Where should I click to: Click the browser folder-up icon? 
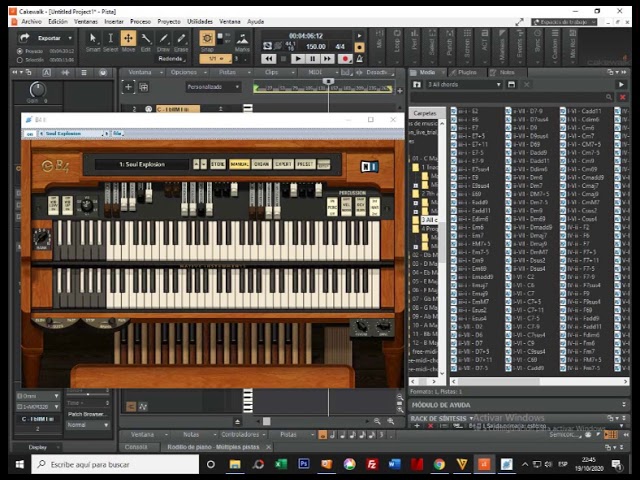click(x=417, y=84)
